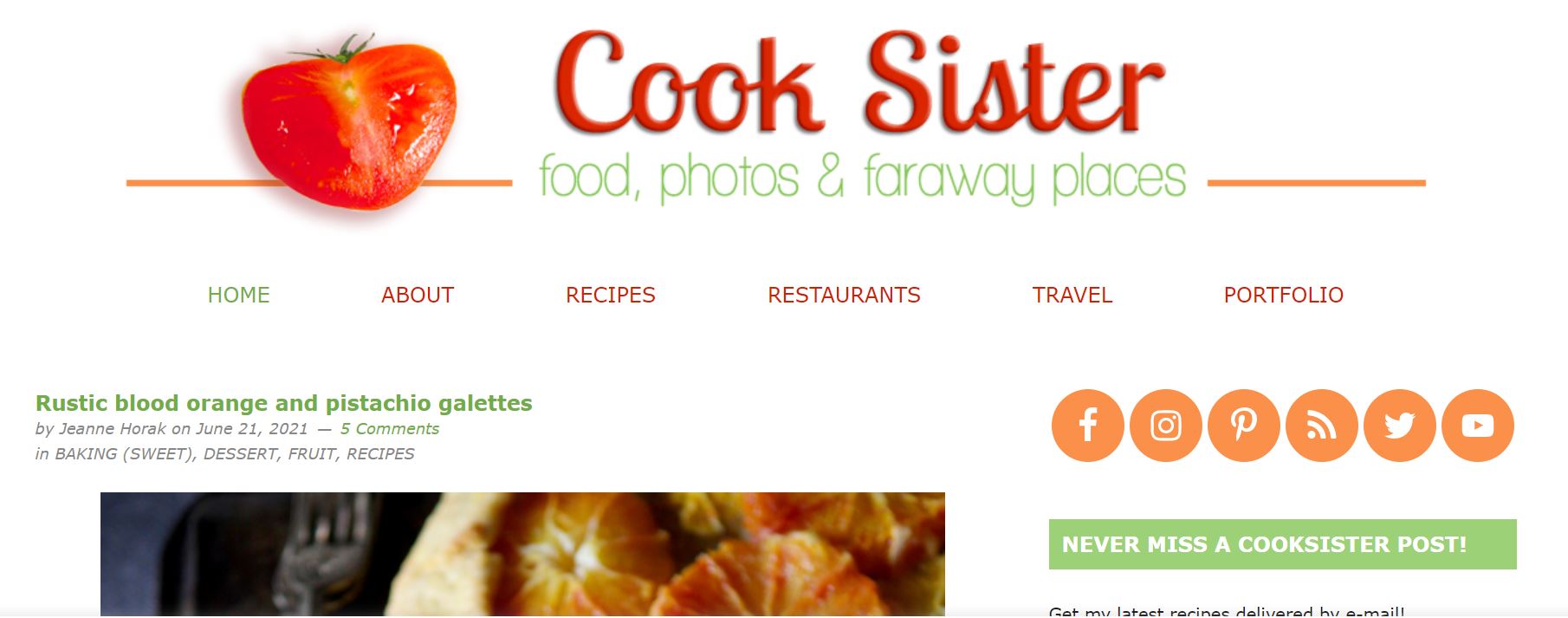This screenshot has height=618, width=1568.
Task: Open the PORTFOLIO menu item
Action: pyautogui.click(x=1284, y=295)
